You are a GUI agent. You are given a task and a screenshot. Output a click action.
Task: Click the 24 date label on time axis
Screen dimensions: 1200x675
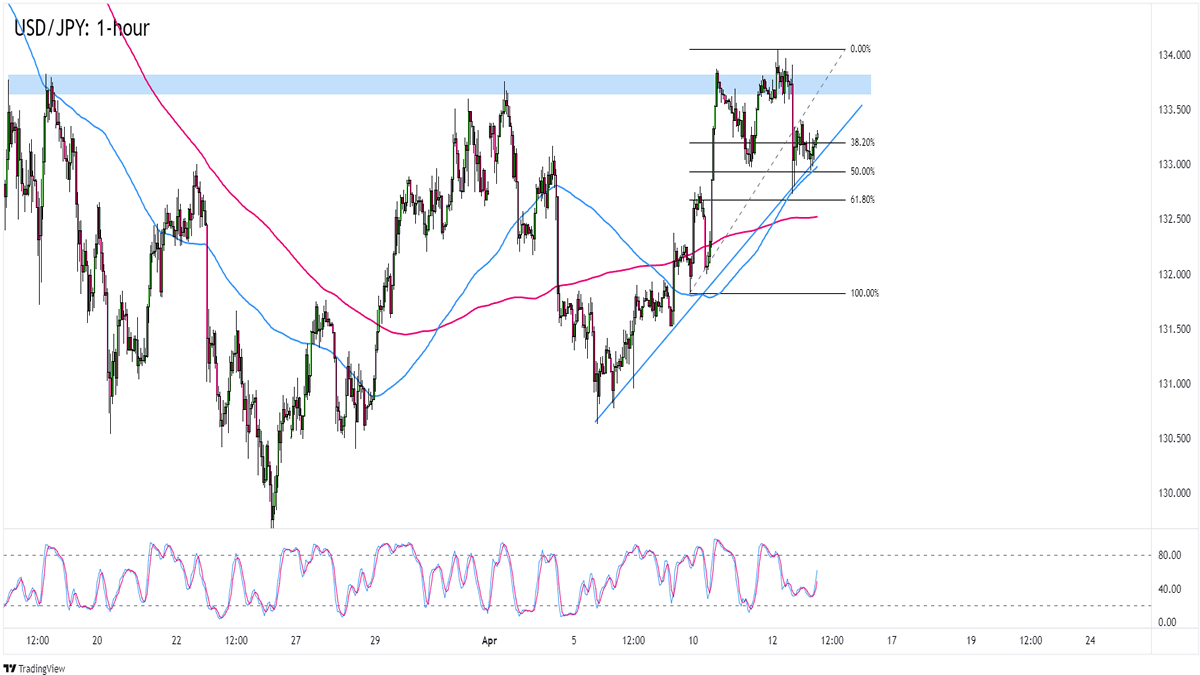coord(1089,642)
